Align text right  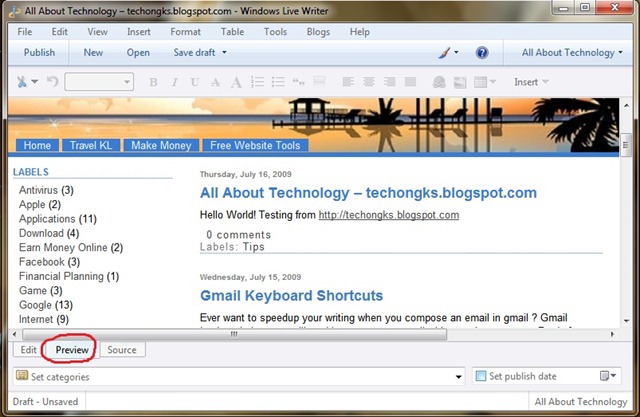click(x=390, y=82)
